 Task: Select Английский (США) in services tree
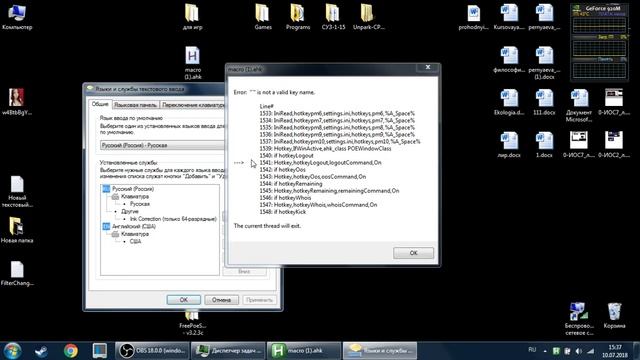click(133, 226)
